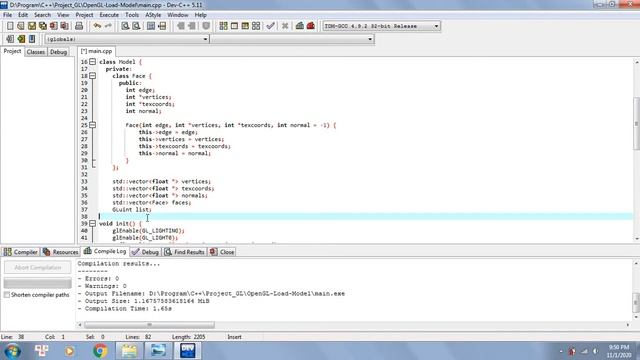Click the Redo toolbar icon
Viewport: 640px width, 360px height.
pyautogui.click(x=108, y=26)
